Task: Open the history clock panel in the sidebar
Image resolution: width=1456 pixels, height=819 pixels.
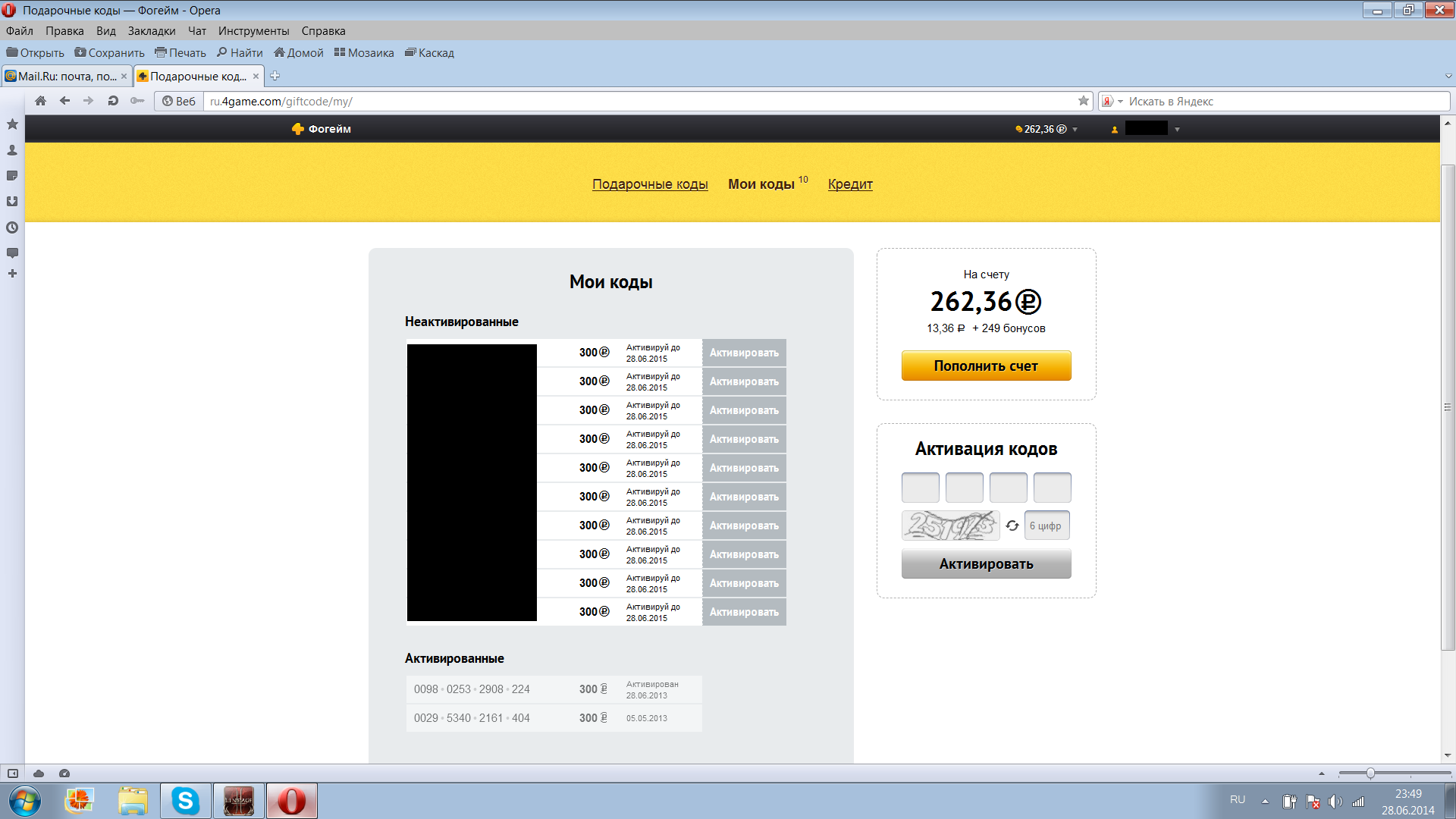Action: tap(12, 227)
